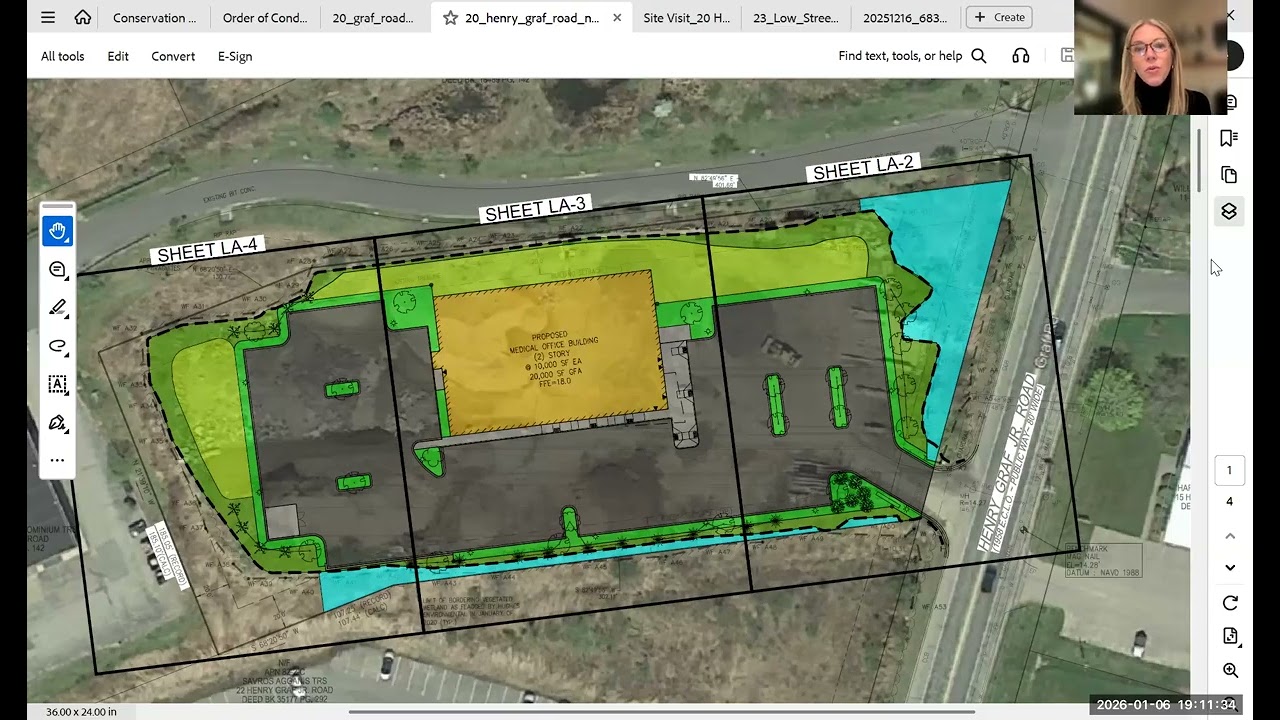Viewport: 1280px width, 720px height.
Task: Click current page number box
Action: click(x=1230, y=470)
